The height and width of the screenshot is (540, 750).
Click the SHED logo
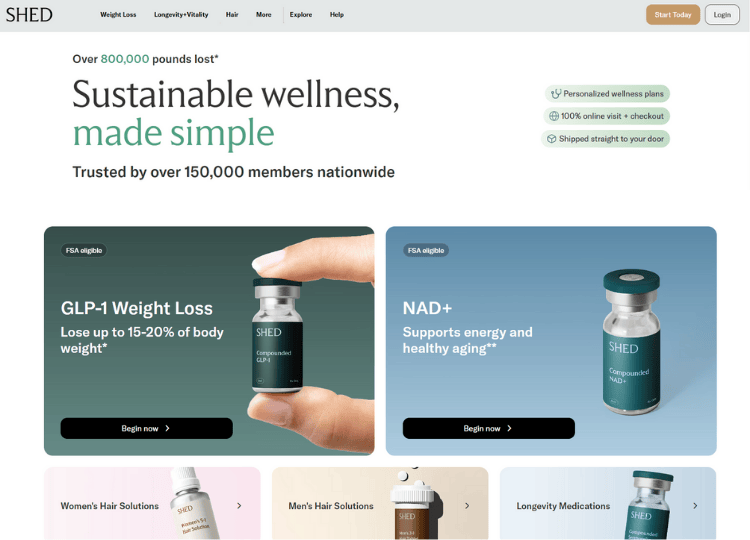(x=29, y=15)
